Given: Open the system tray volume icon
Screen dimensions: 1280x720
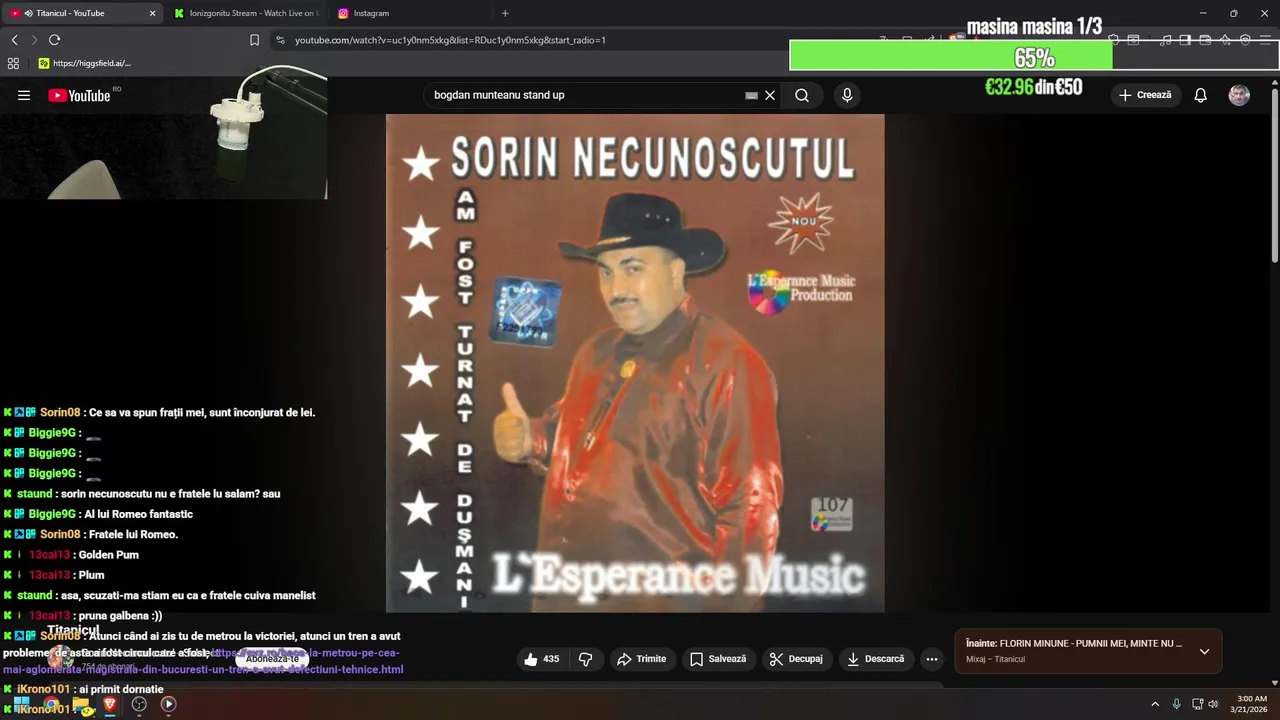Looking at the screenshot, I should pos(1213,704).
